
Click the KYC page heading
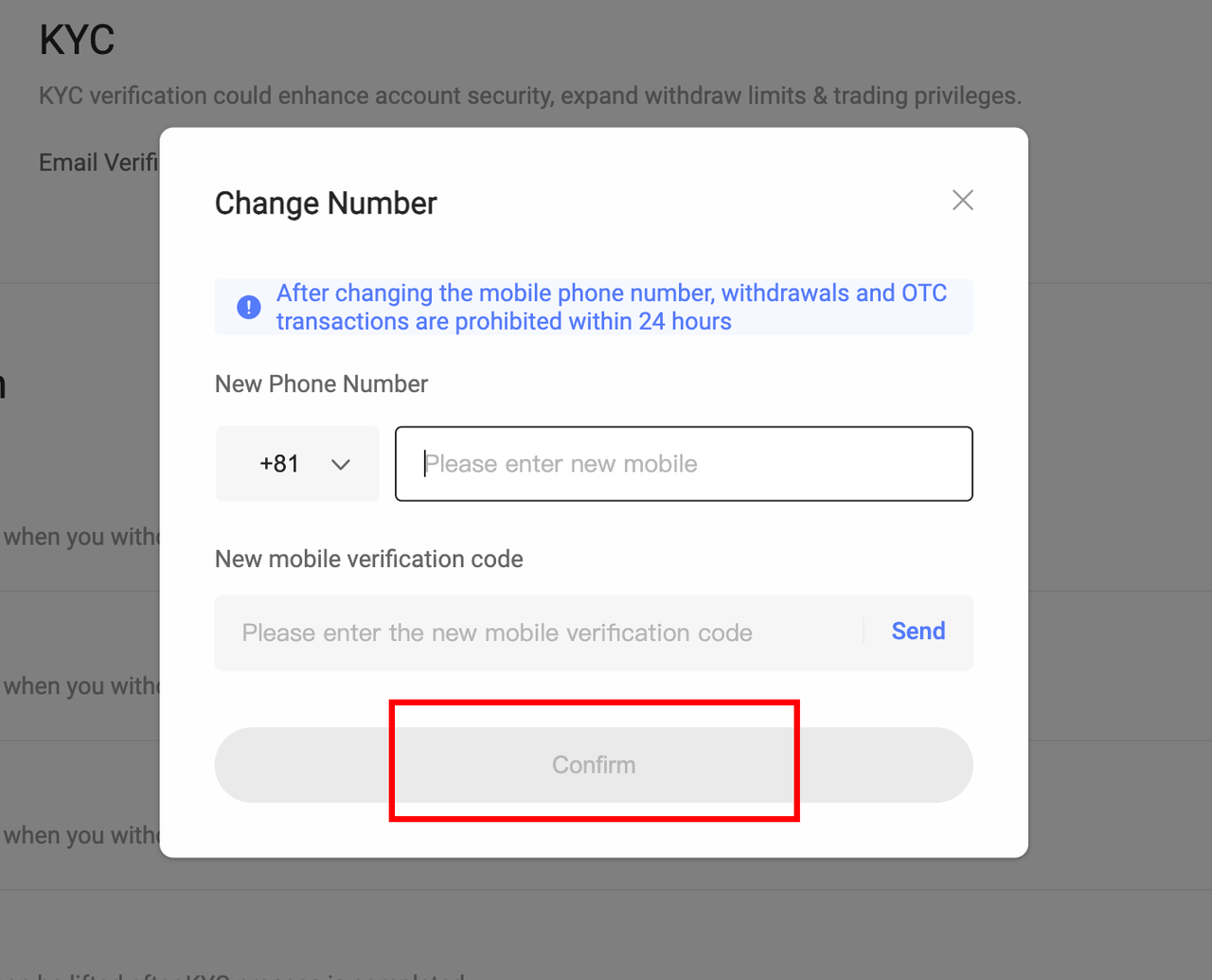click(x=77, y=40)
